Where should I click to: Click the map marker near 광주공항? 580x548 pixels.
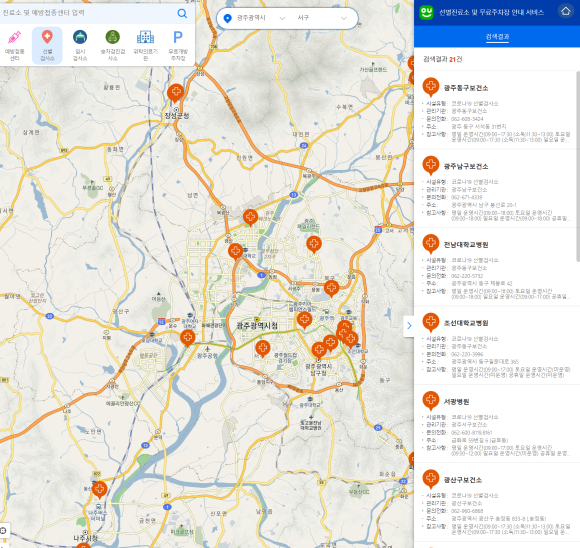188,338
